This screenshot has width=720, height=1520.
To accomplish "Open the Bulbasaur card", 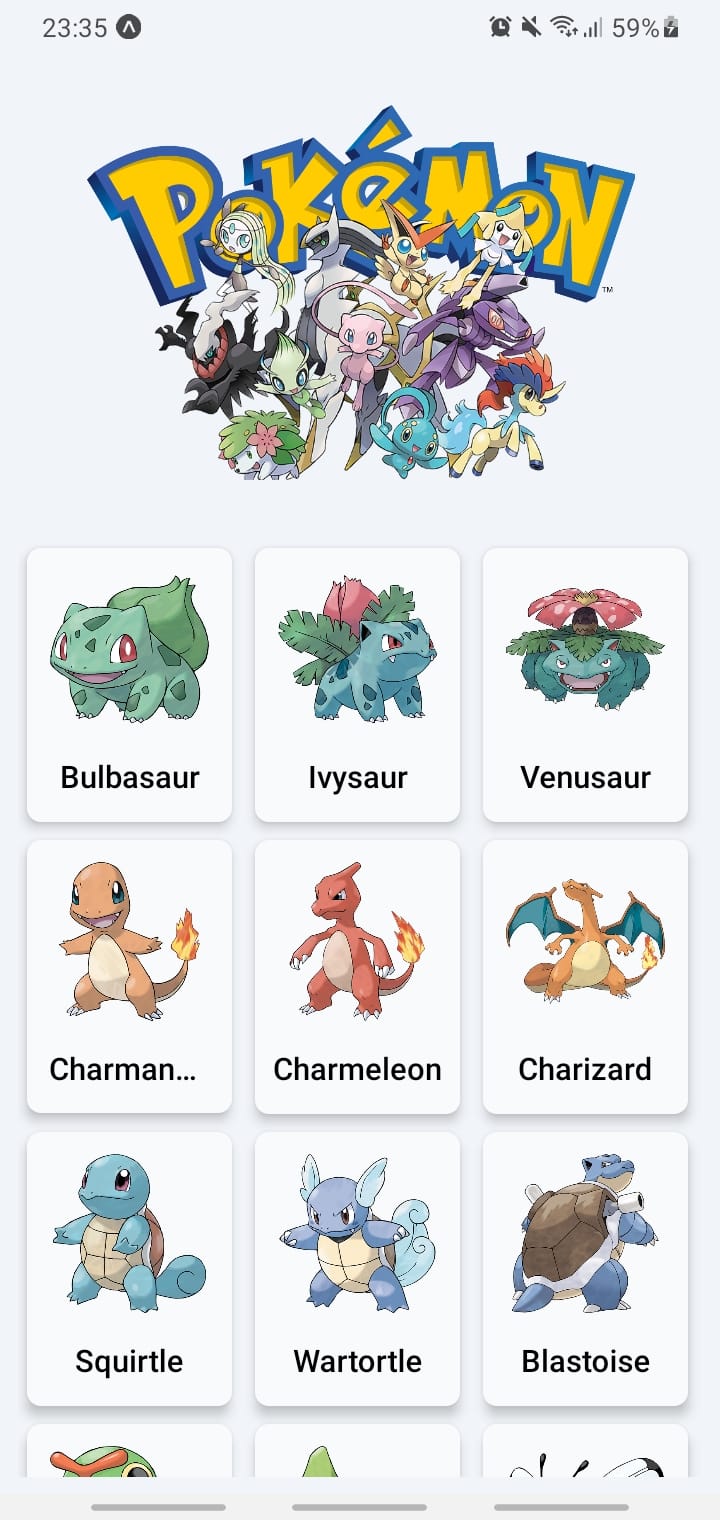I will pyautogui.click(x=129, y=685).
